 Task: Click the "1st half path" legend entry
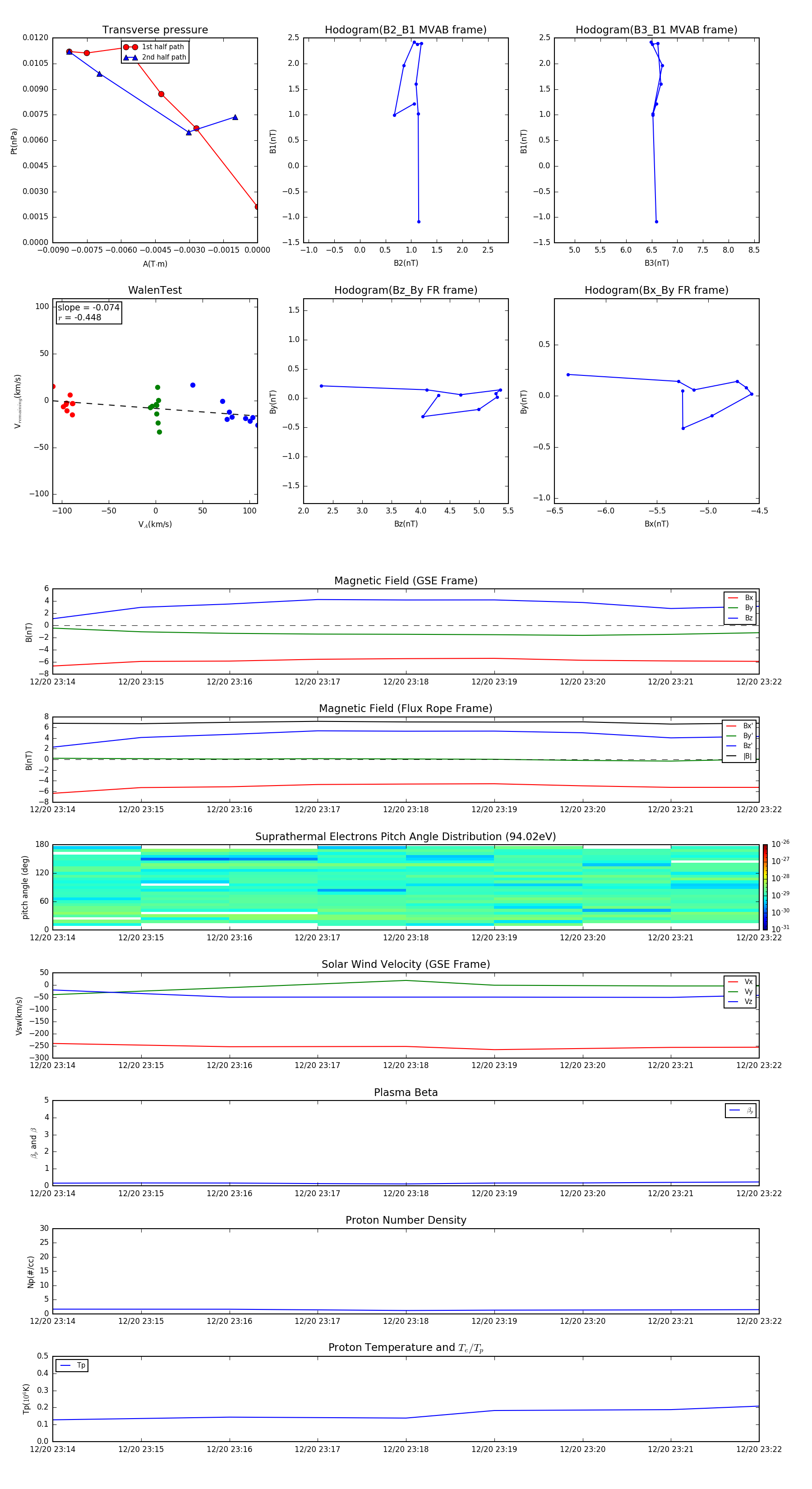pos(154,47)
